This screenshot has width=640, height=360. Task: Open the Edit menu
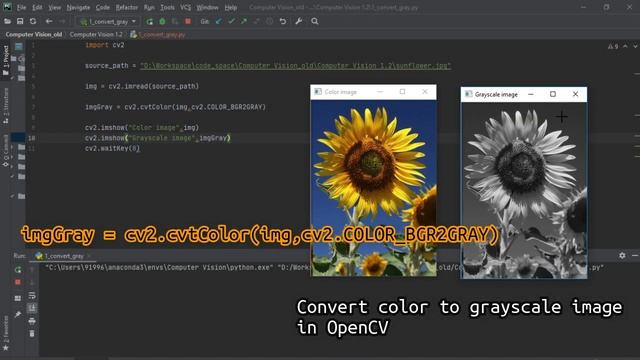coord(37,7)
